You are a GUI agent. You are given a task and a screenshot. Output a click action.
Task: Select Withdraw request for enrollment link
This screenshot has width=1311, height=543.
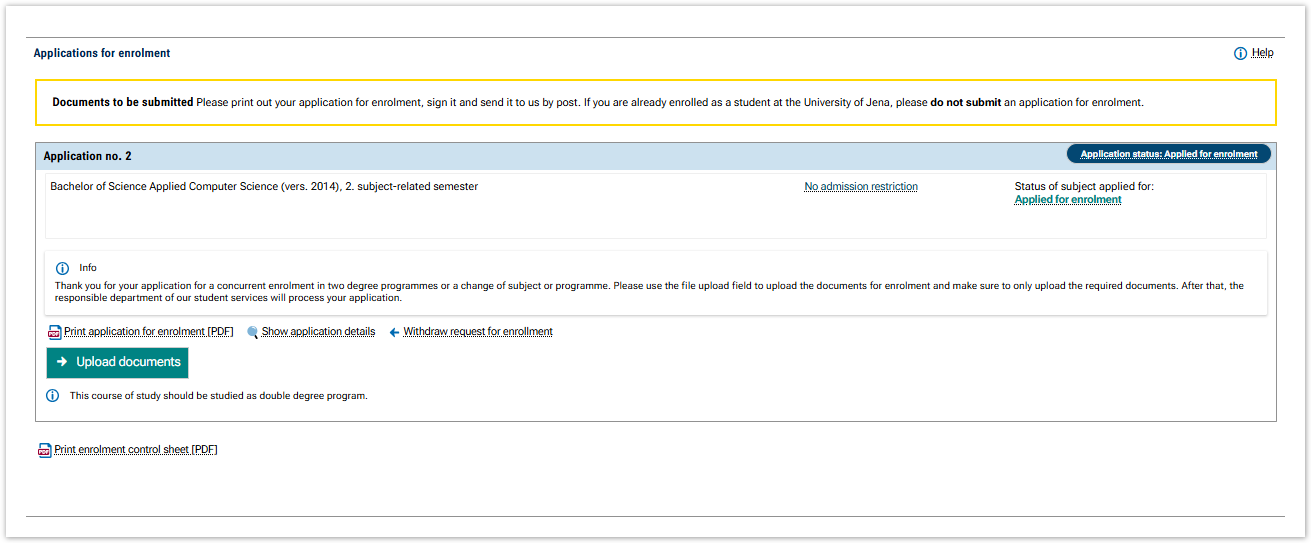pyautogui.click(x=477, y=332)
